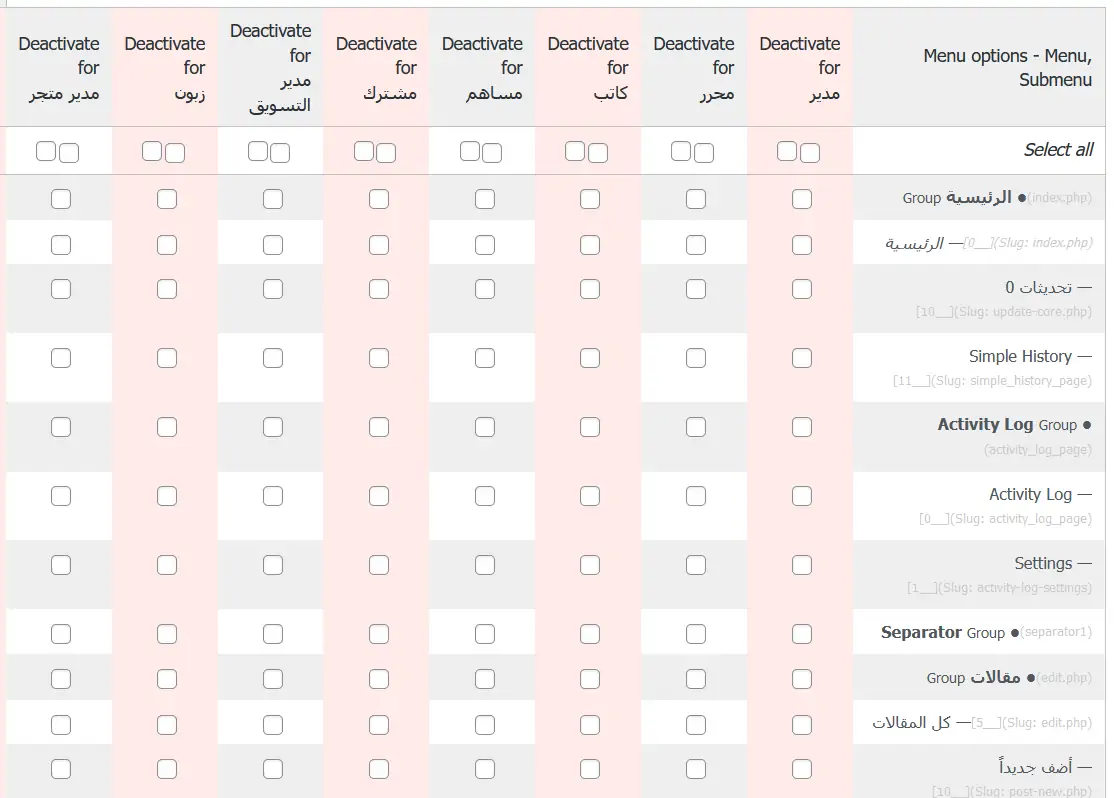
Task: Tick كل المقالات checkbox for مدير التسويق
Action: (x=273, y=724)
